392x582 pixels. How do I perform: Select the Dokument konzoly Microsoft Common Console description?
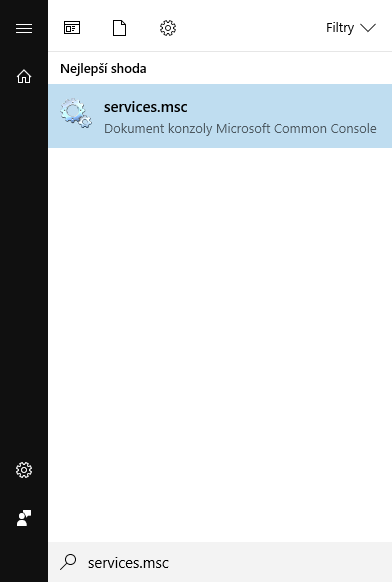[240, 128]
